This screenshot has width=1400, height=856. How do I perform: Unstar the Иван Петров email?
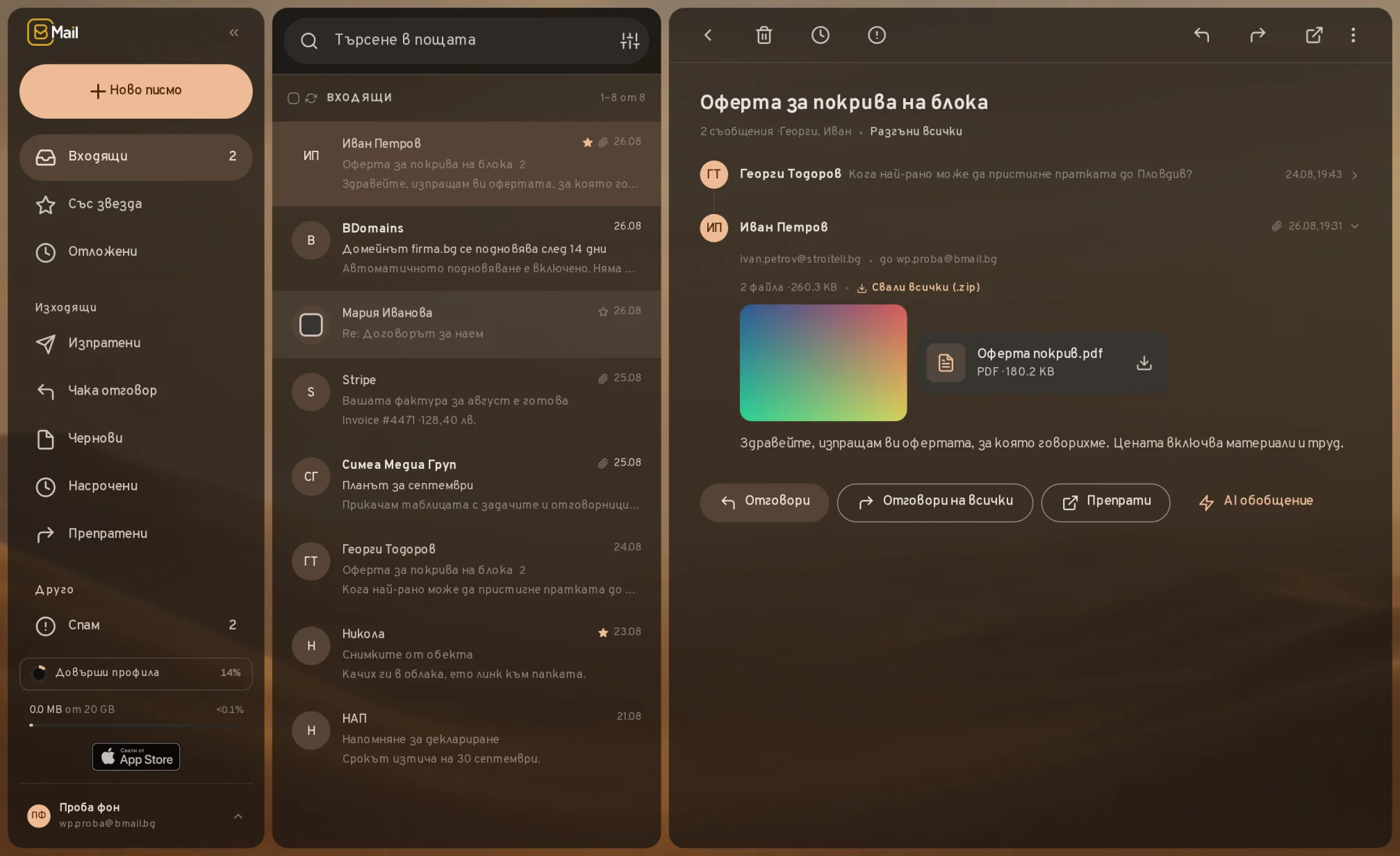pyautogui.click(x=587, y=142)
